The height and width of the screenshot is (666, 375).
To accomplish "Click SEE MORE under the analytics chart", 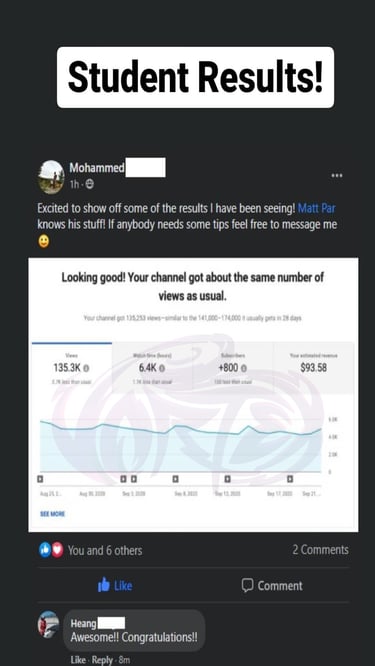I will tap(52, 514).
